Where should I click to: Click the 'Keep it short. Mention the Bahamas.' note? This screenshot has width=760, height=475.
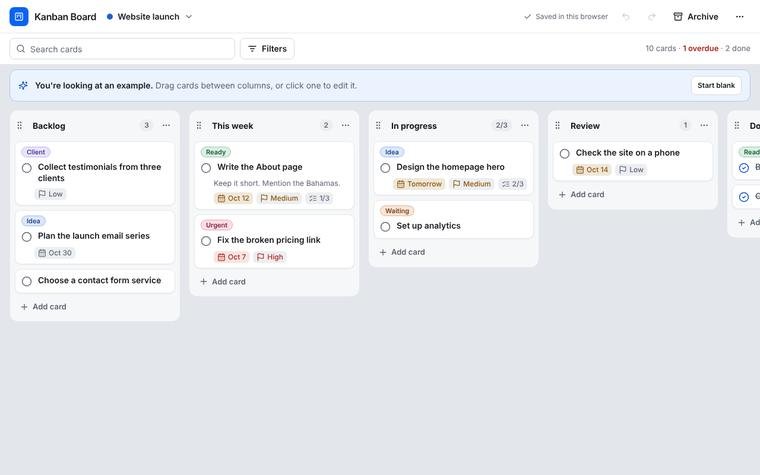[277, 183]
